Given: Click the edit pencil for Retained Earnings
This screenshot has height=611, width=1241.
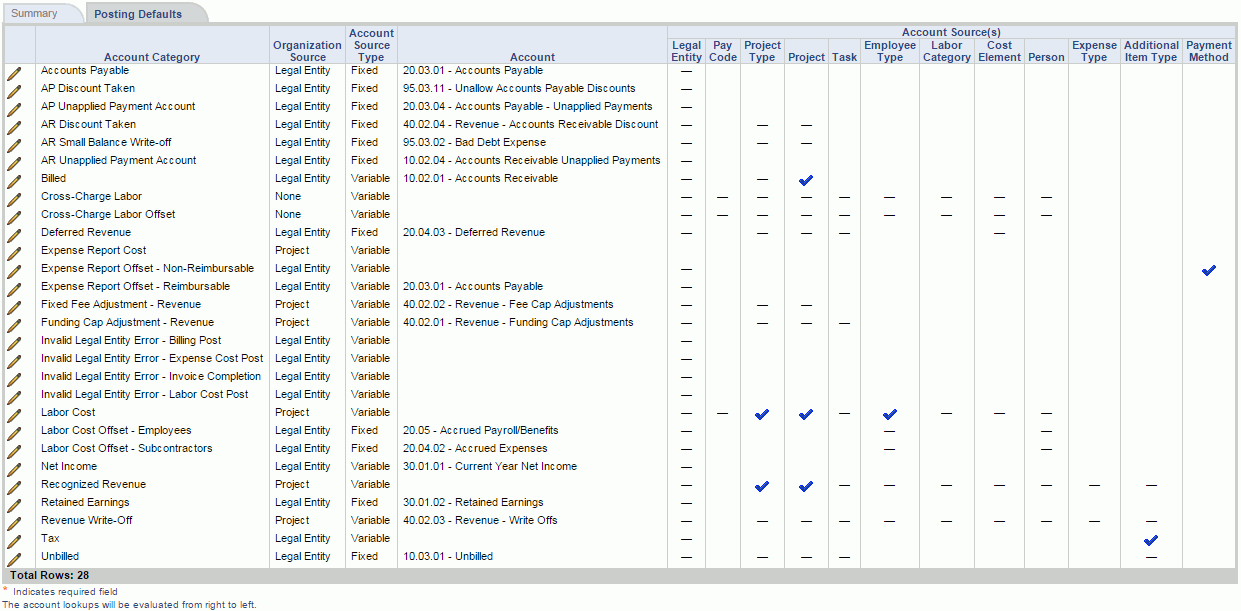Looking at the screenshot, I should [x=14, y=505].
